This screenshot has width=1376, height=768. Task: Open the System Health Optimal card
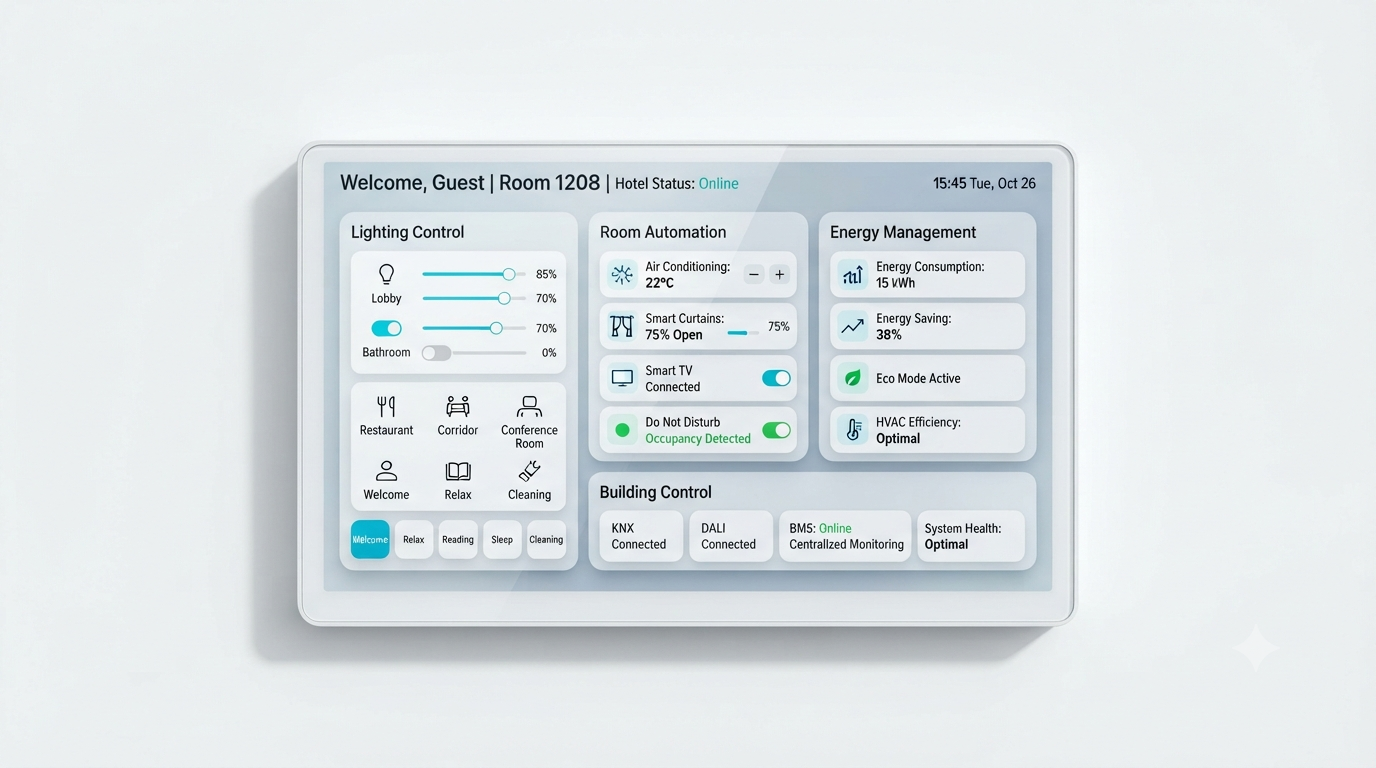[971, 536]
